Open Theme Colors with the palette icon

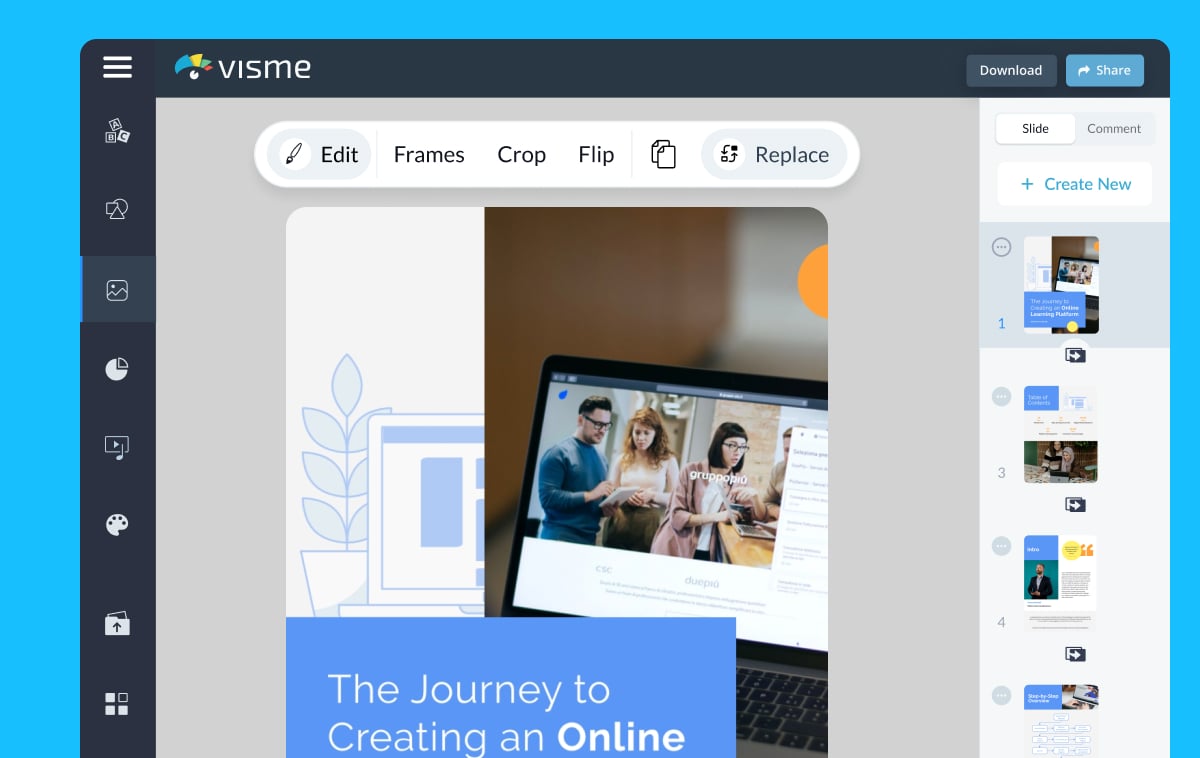click(x=117, y=525)
